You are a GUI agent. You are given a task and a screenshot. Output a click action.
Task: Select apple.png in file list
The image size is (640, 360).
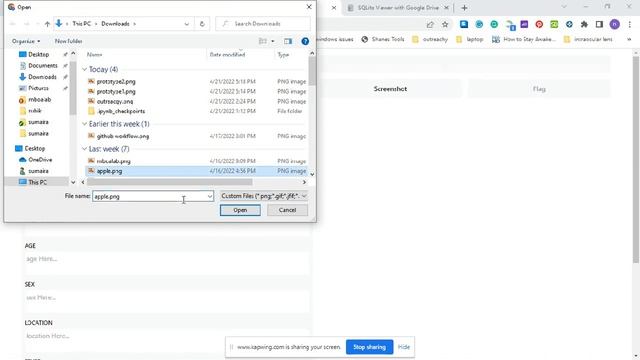click(109, 171)
